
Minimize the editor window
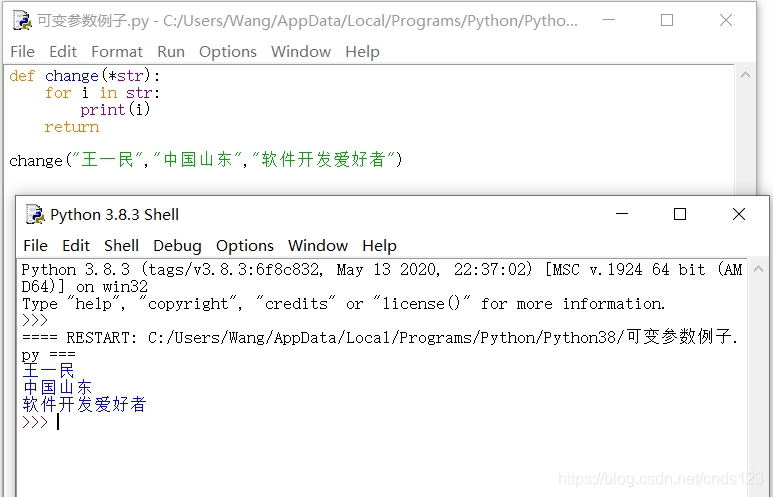coord(609,20)
